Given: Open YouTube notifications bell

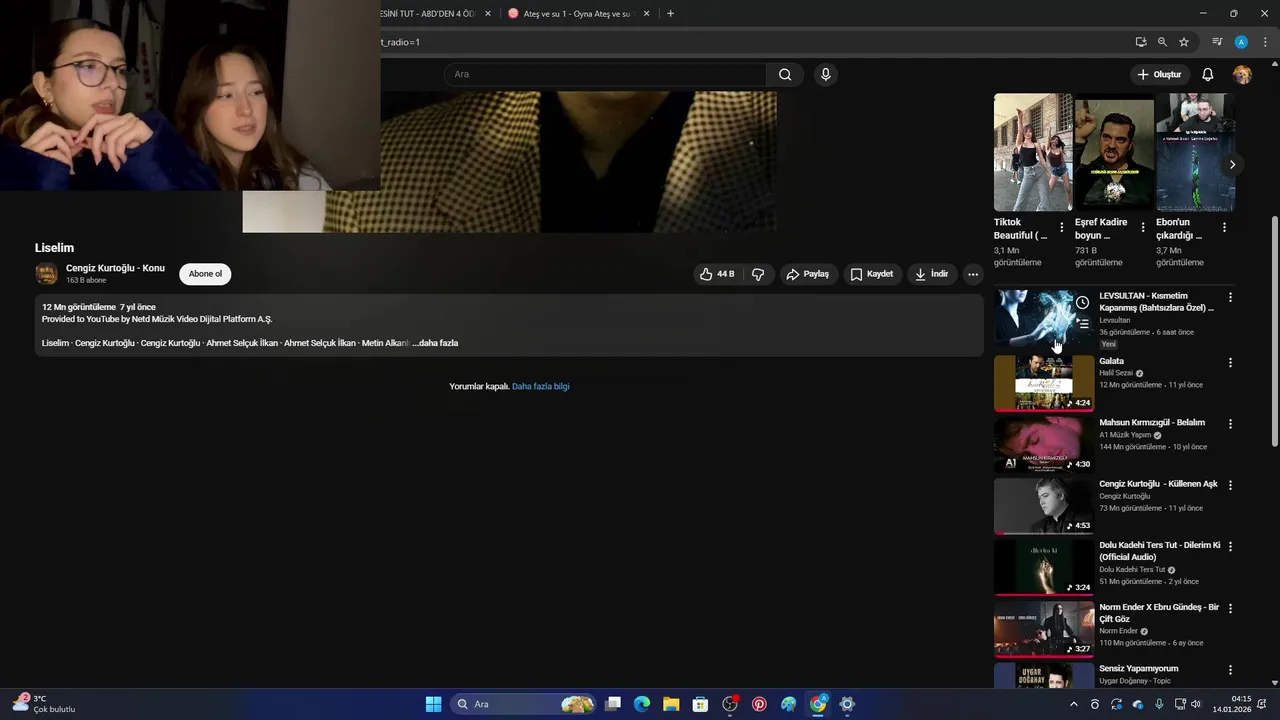Looking at the screenshot, I should tap(1207, 74).
